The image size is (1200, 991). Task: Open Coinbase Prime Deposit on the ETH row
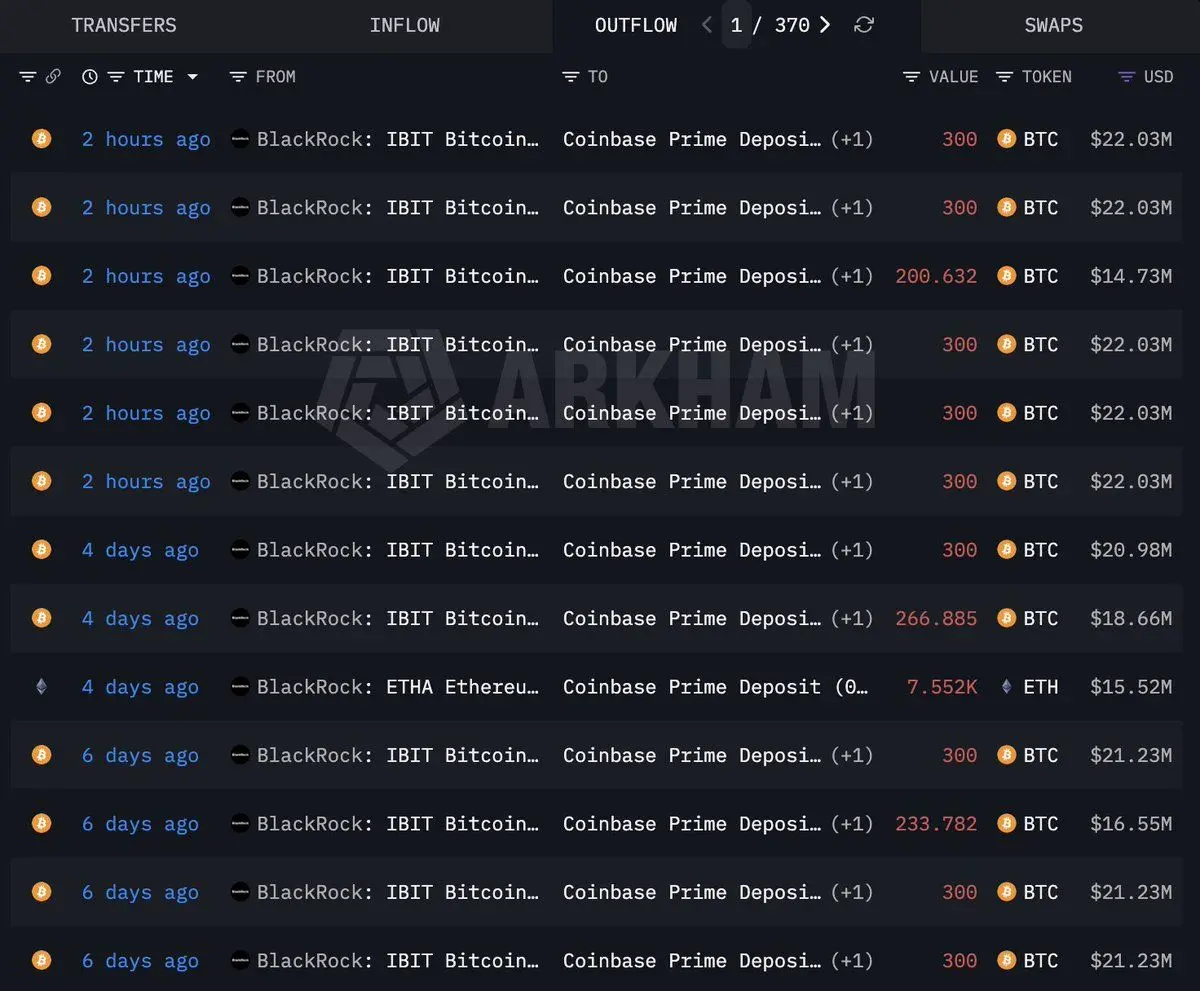tap(716, 687)
